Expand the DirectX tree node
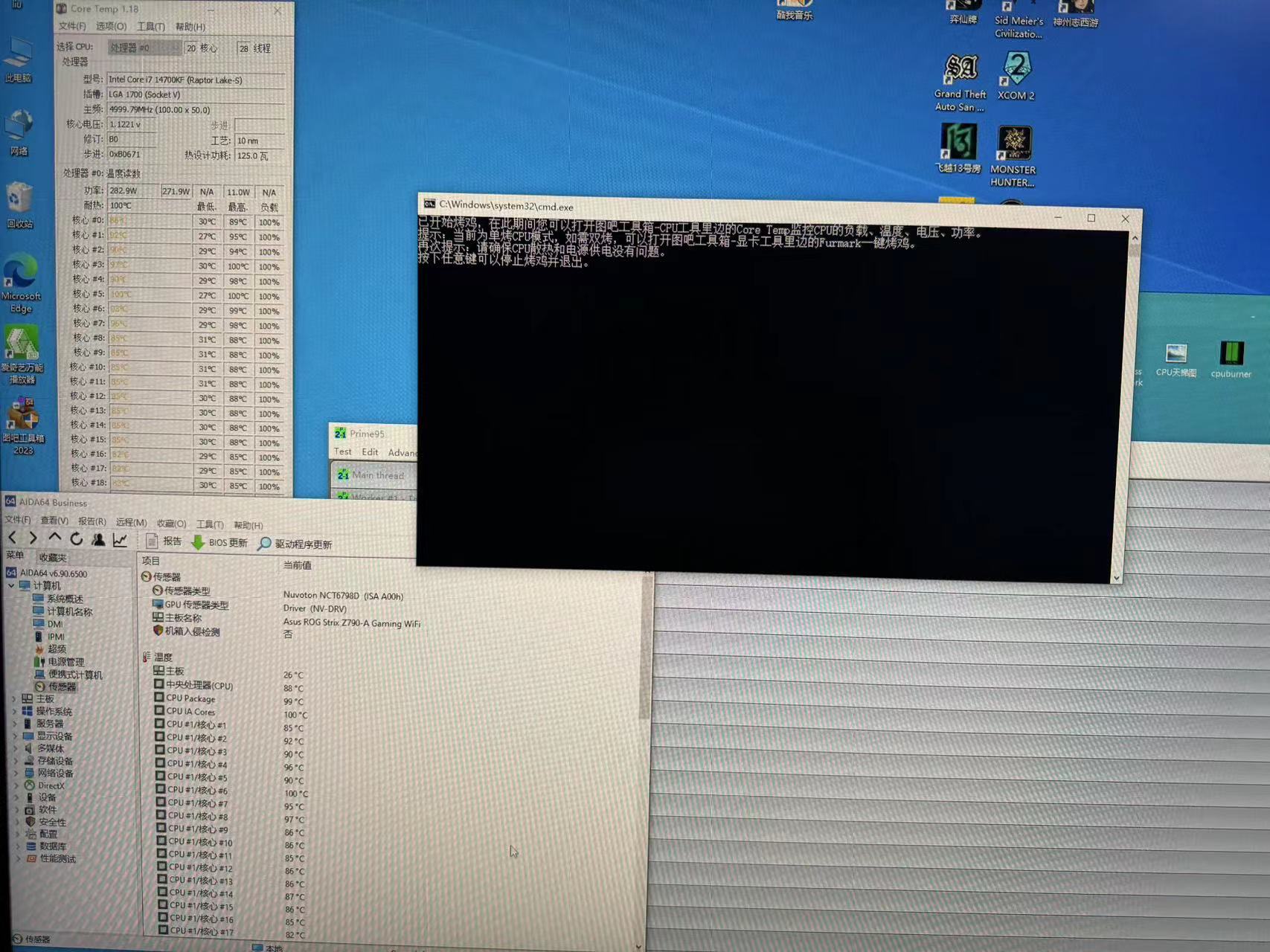The width and height of the screenshot is (1270, 952). point(17,785)
